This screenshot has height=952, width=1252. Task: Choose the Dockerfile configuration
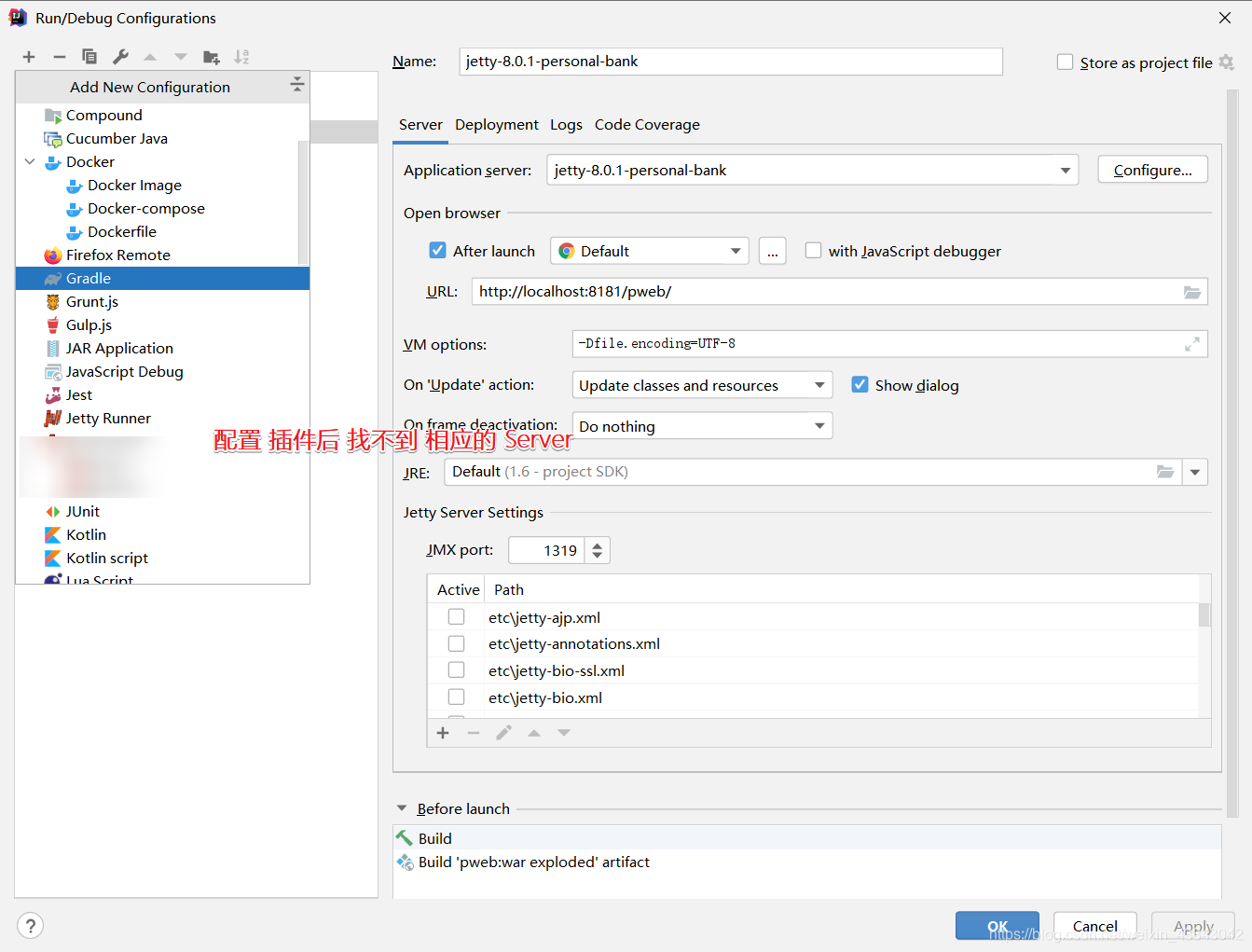tap(162, 232)
